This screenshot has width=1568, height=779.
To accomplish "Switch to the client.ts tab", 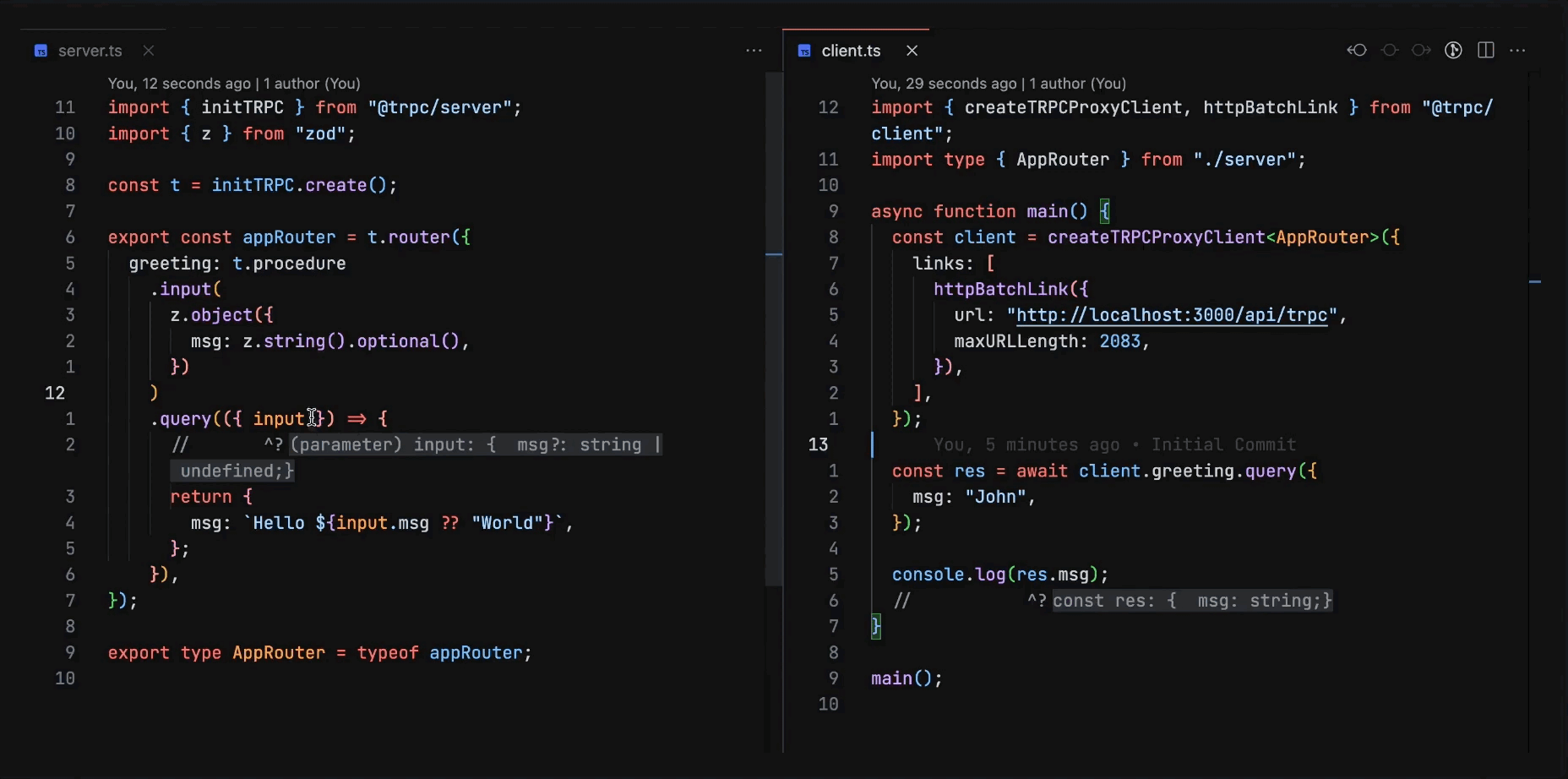I will (x=852, y=51).
